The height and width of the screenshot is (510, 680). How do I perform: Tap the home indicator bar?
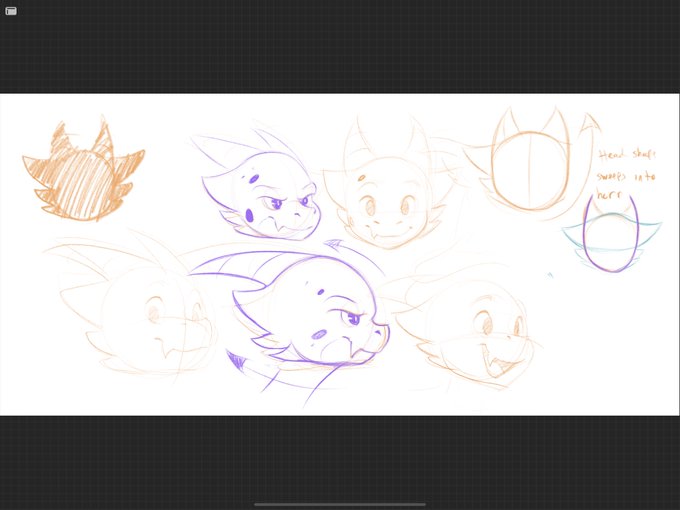[340, 504]
